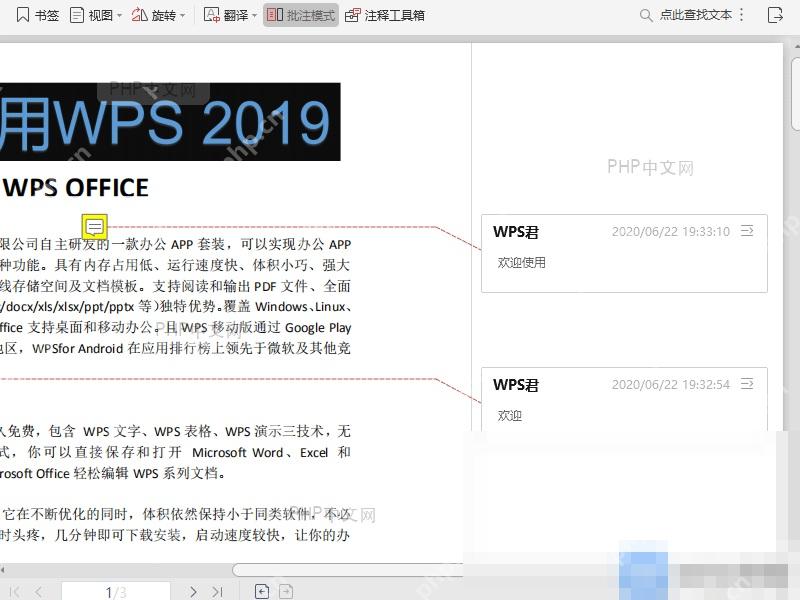The image size is (800, 600).
Task: Open the 翻译 translate dropdown
Action: [230, 15]
